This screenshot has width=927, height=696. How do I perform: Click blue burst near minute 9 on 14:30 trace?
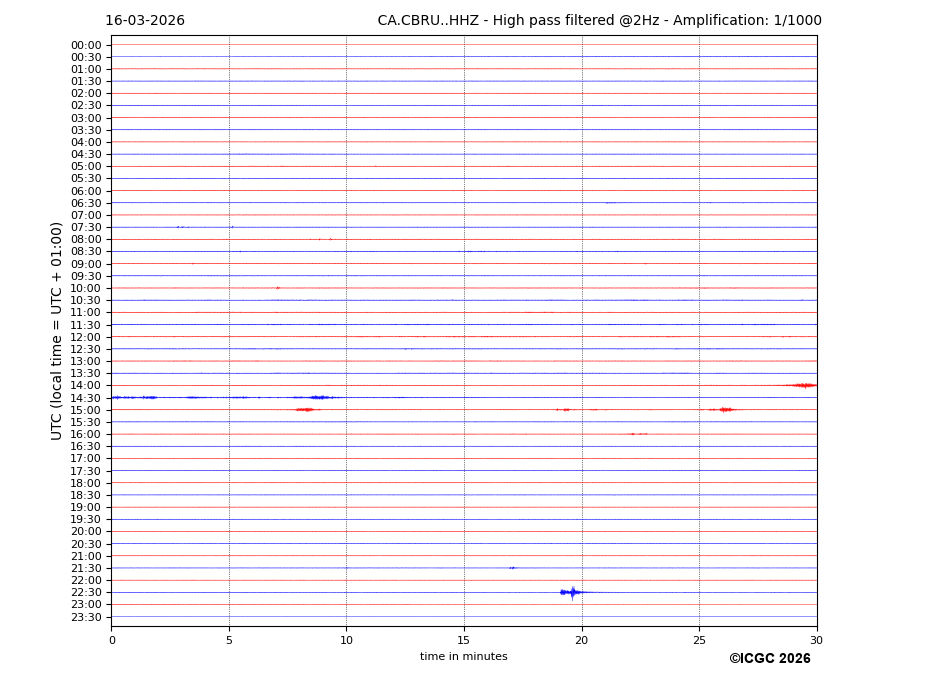click(319, 397)
